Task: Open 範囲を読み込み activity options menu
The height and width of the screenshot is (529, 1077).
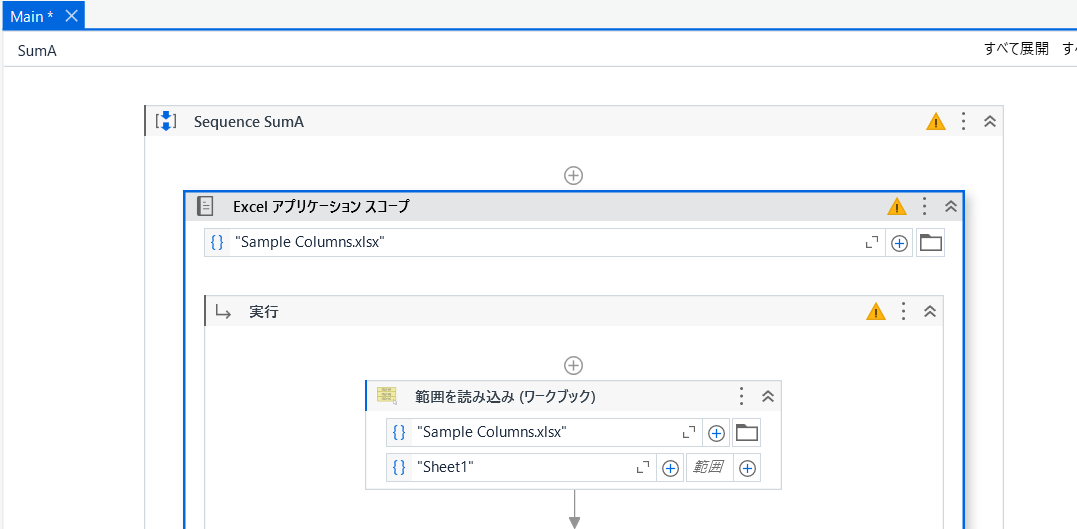Action: pos(741,396)
